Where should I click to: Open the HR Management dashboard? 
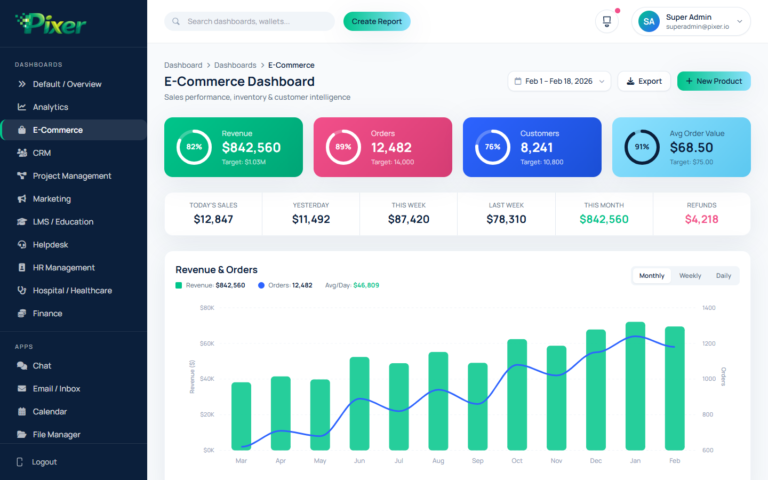coord(73,267)
